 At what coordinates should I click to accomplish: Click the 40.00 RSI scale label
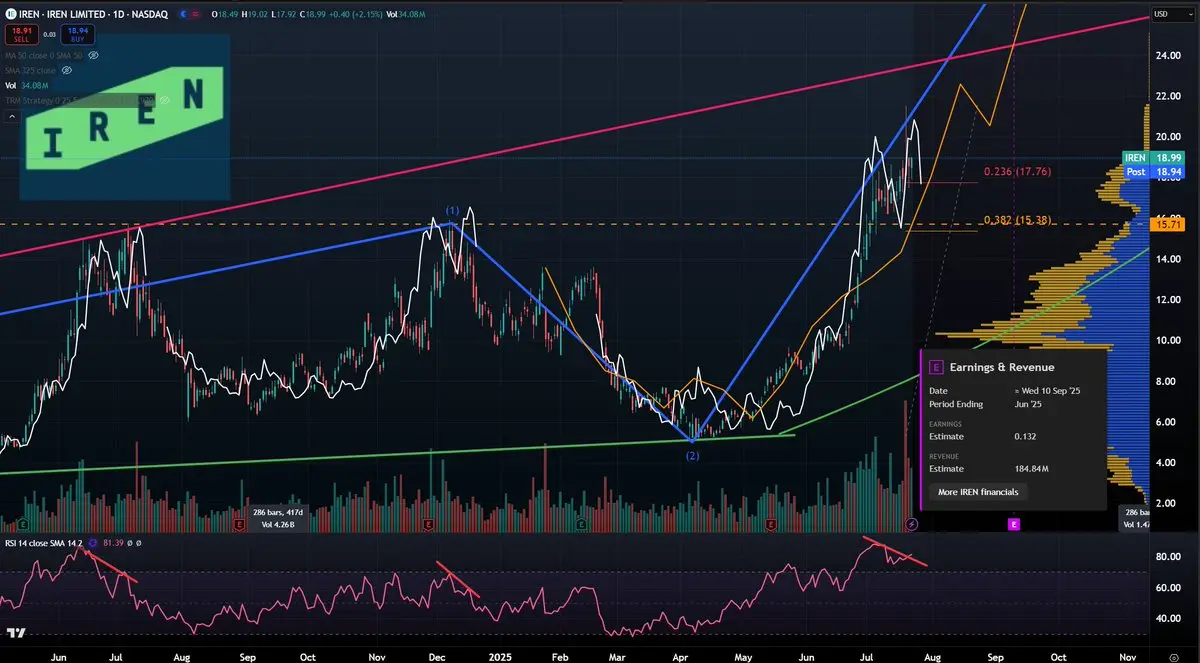[x=1168, y=618]
